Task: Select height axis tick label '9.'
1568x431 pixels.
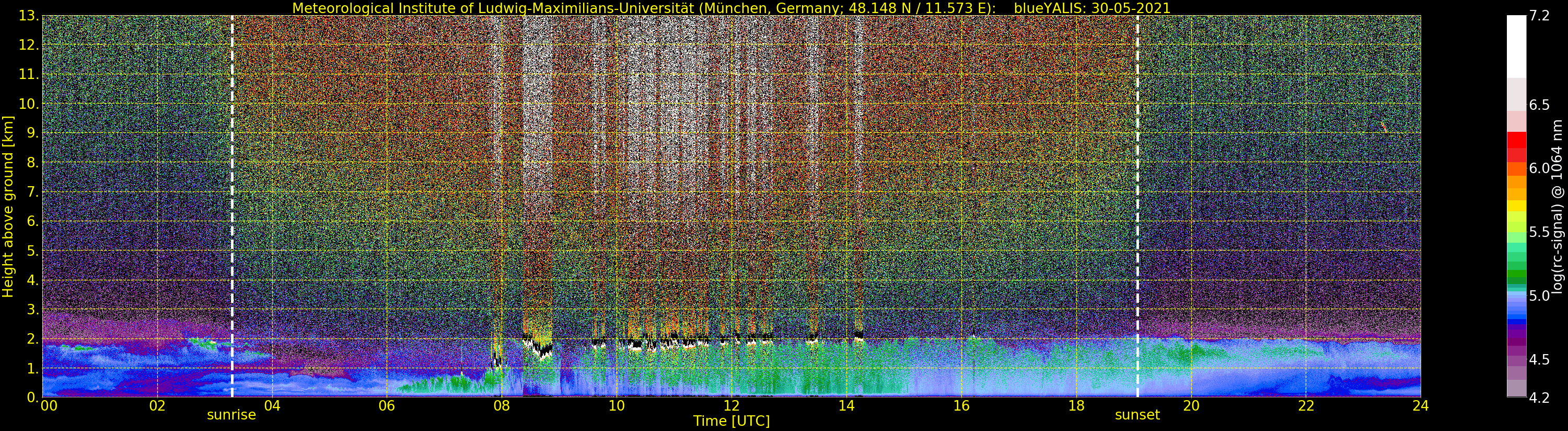Action: 33,133
